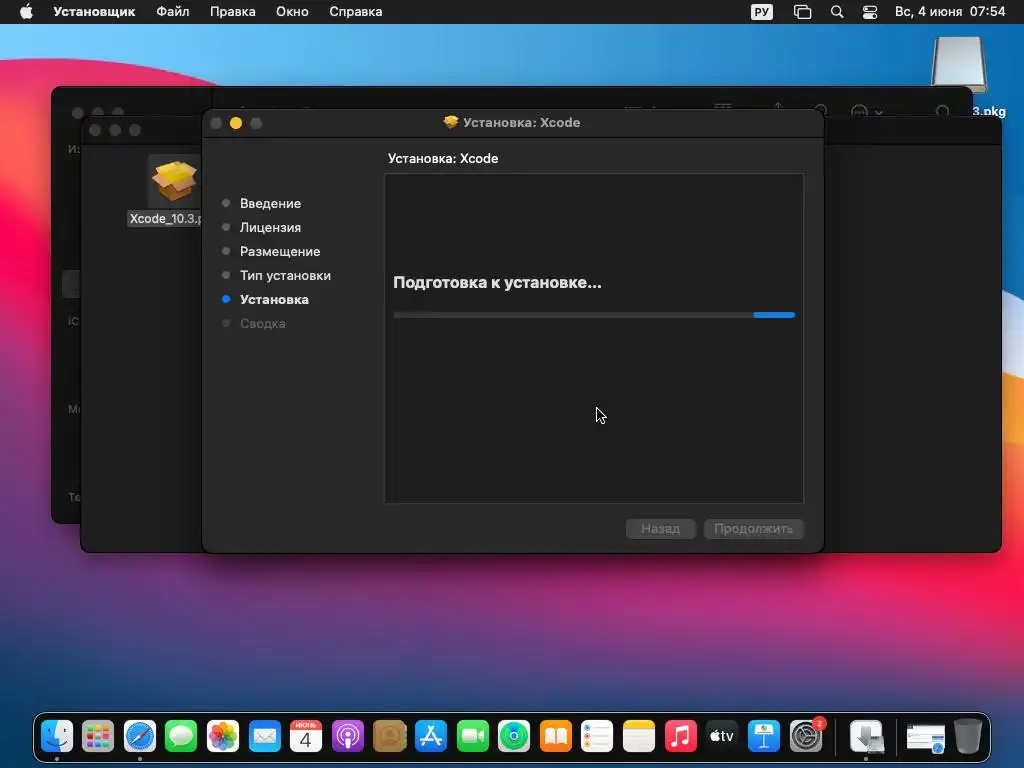Click the Установка: Xcode heading
Screen dimensions: 1024x768
[443, 158]
